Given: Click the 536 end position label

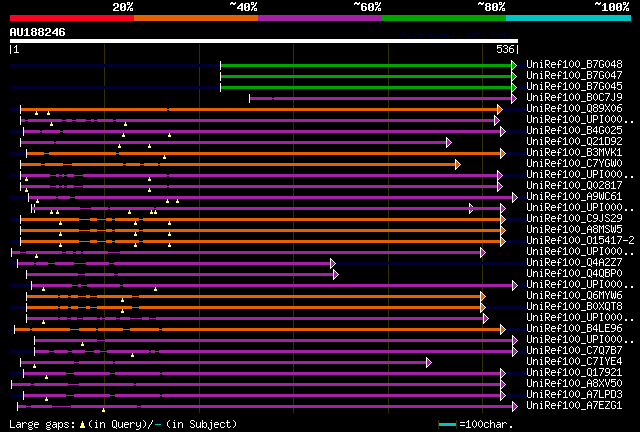Looking at the screenshot, I should point(505,49).
